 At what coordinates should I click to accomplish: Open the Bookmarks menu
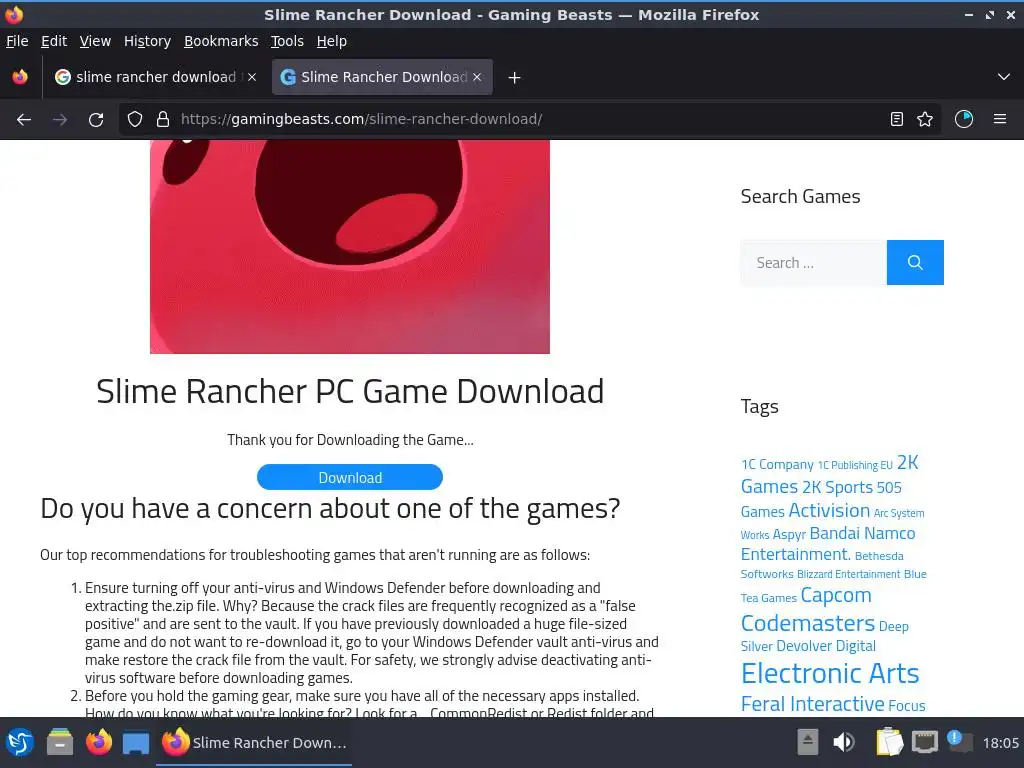221,41
